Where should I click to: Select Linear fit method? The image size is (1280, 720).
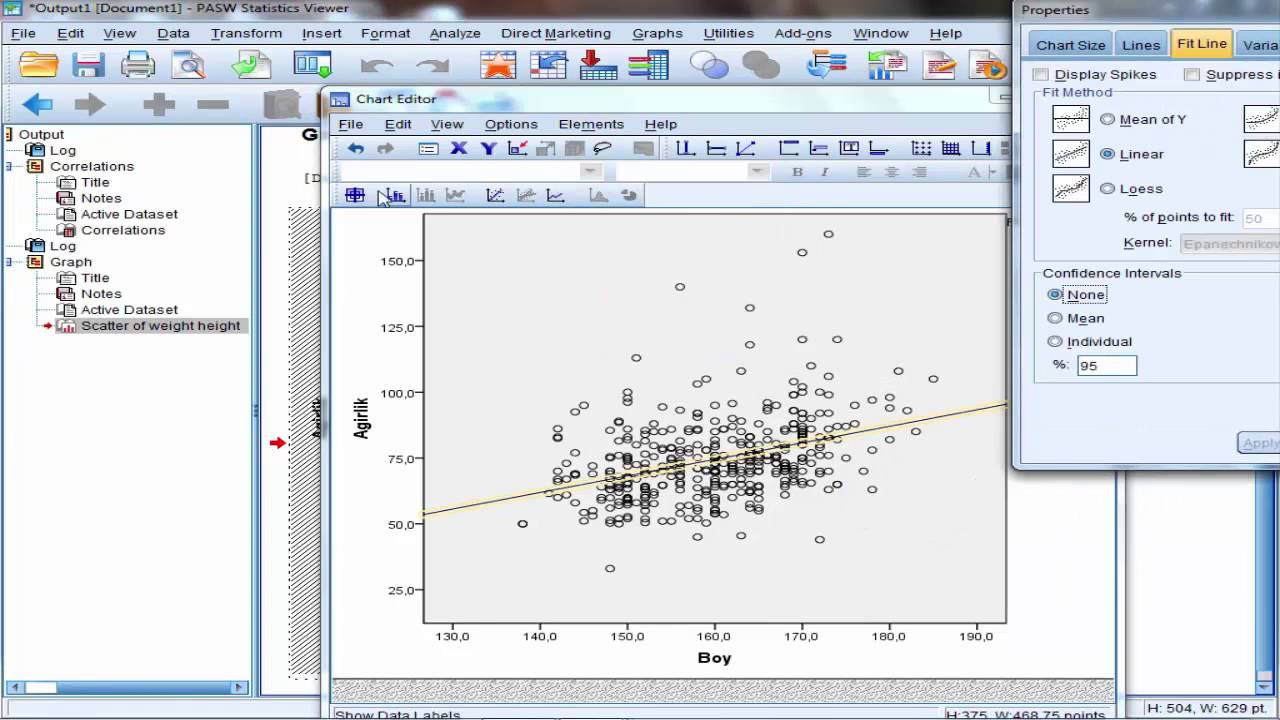pyautogui.click(x=1107, y=154)
